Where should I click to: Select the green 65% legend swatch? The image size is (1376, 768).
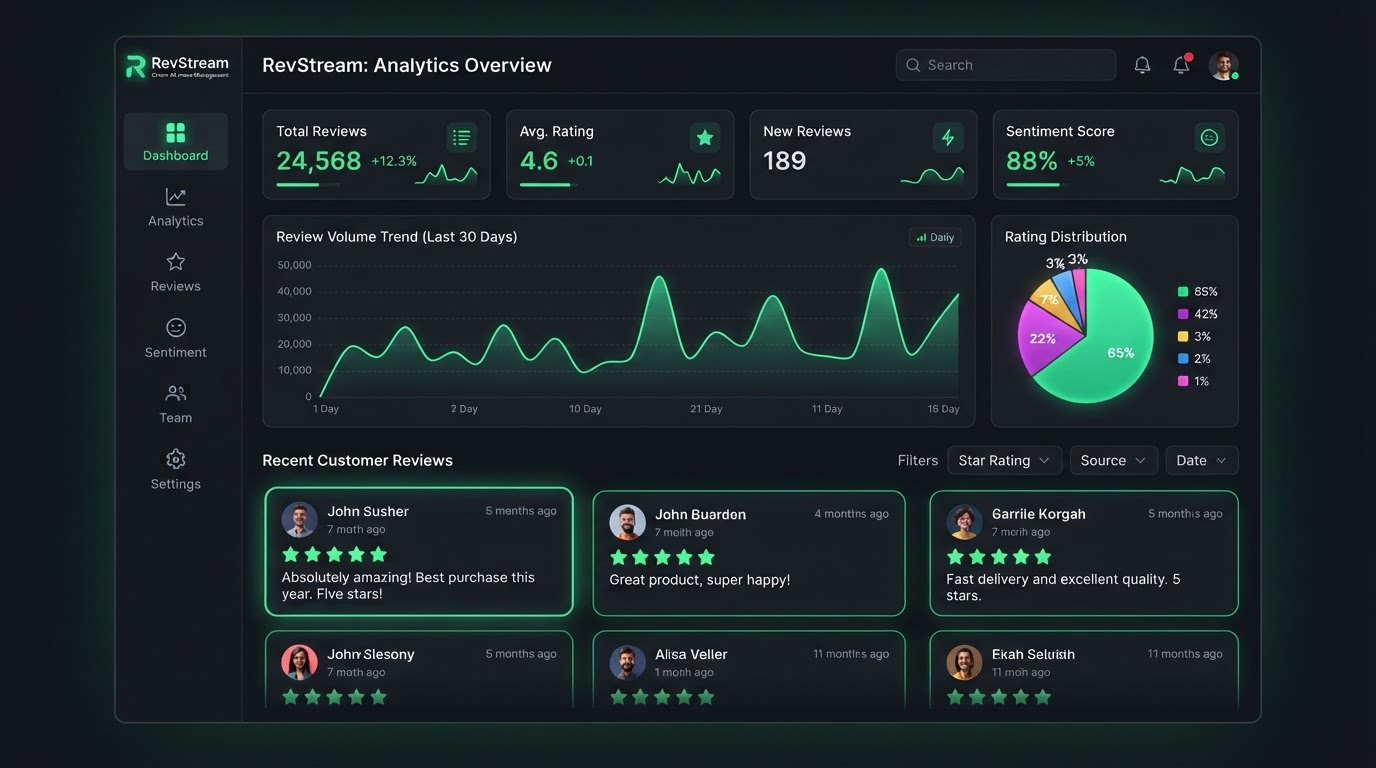(1183, 292)
